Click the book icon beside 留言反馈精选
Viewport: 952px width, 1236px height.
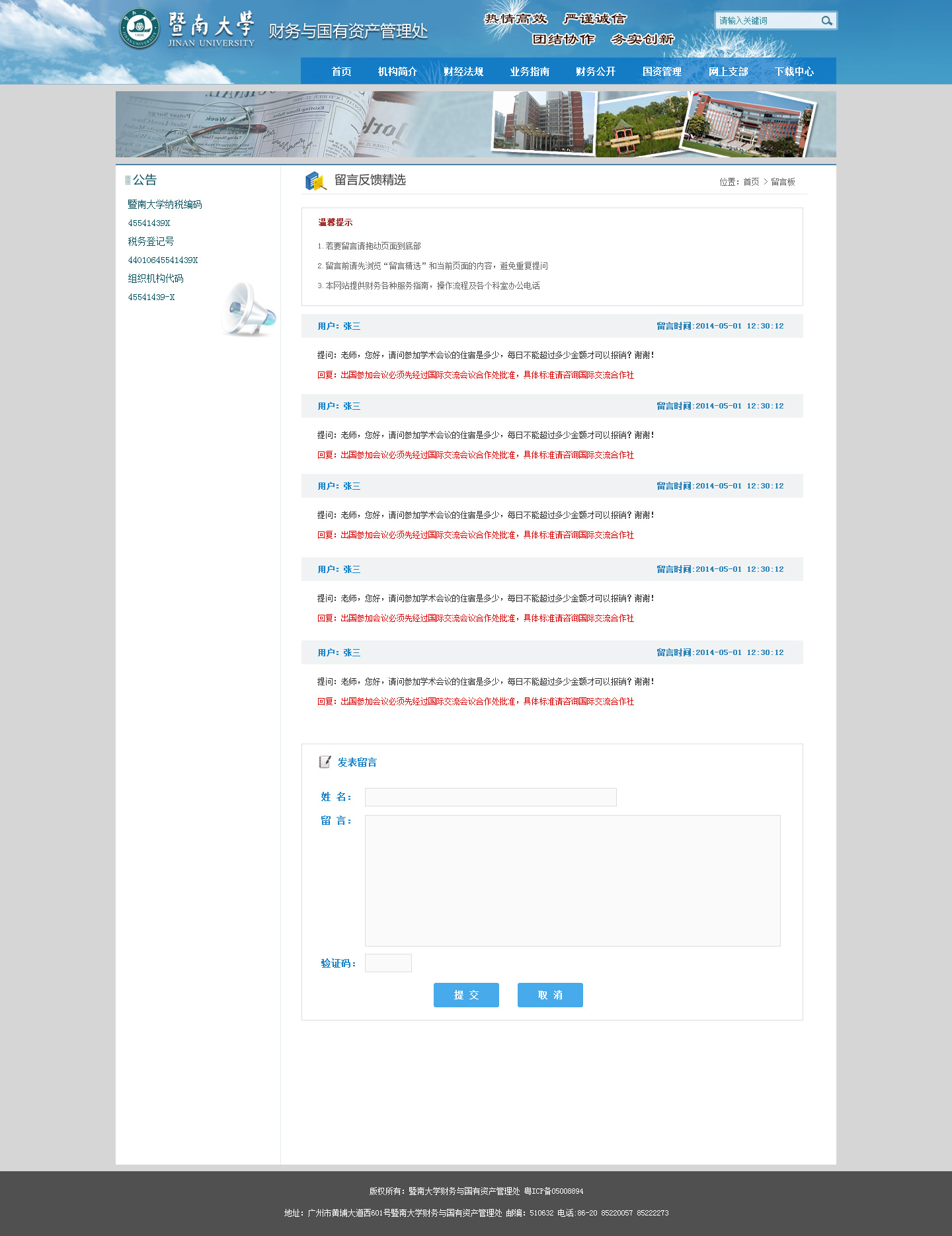coord(315,180)
